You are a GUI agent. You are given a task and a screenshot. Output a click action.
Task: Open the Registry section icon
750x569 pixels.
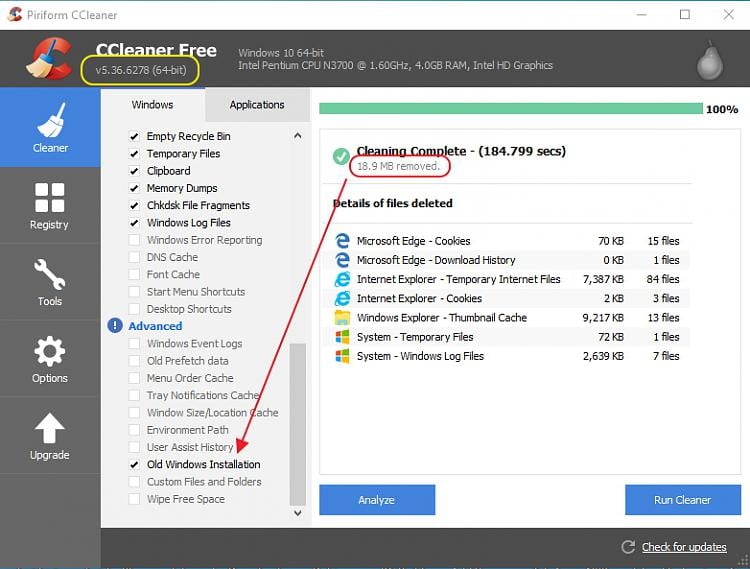[50, 197]
